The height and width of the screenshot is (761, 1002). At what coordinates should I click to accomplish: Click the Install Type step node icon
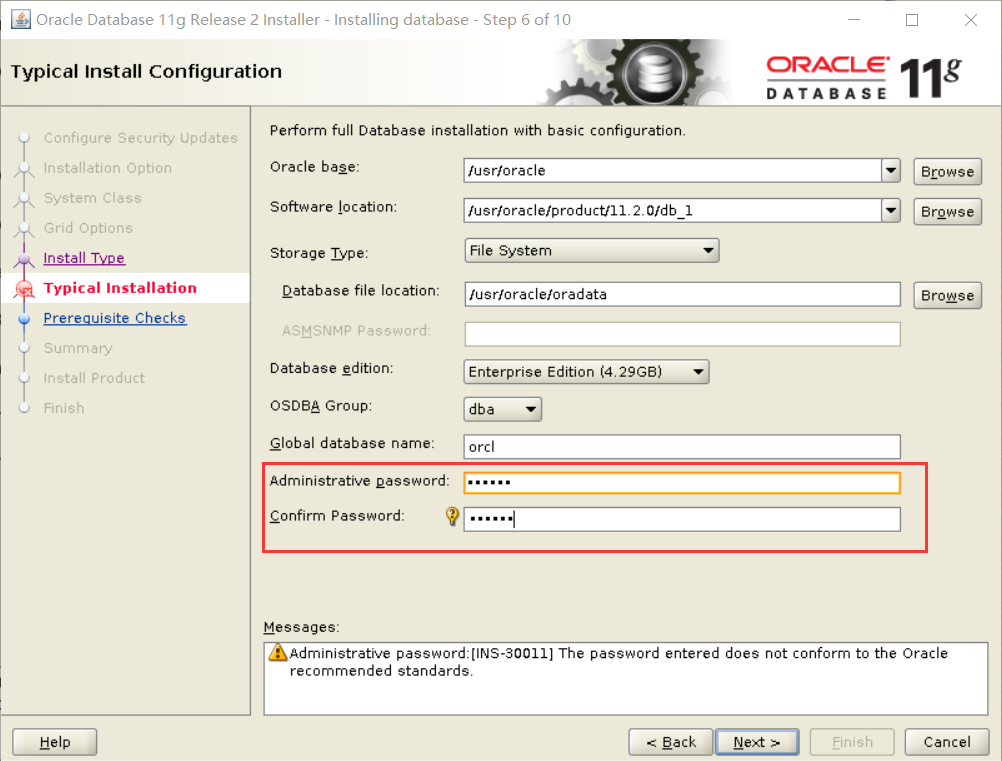(24, 259)
